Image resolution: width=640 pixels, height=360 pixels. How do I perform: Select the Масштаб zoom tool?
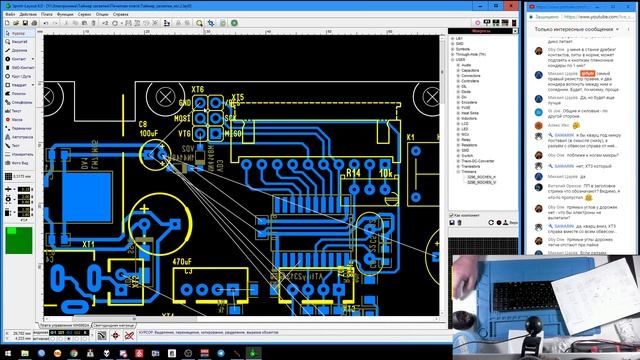click(x=19, y=42)
